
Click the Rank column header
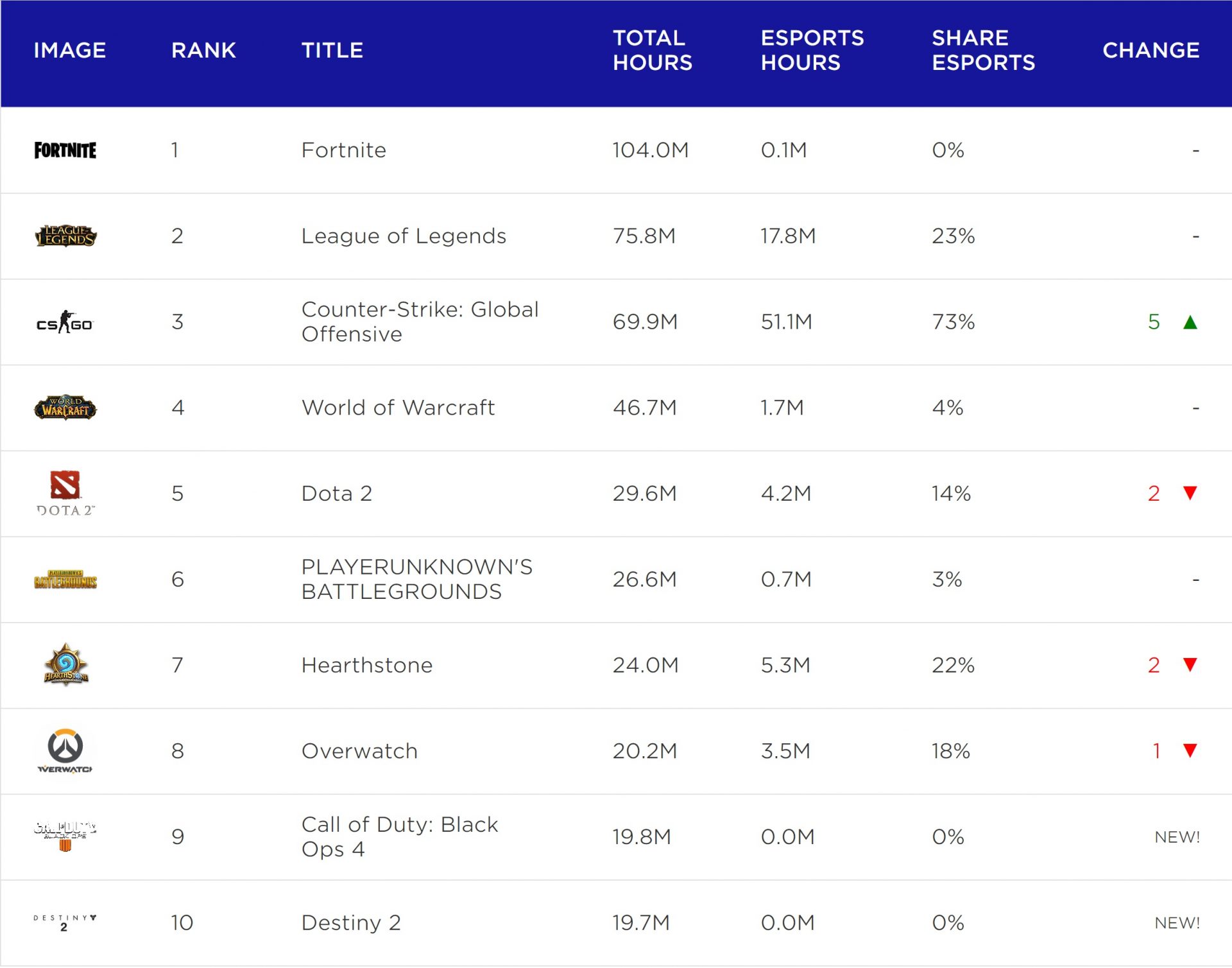pos(203,50)
